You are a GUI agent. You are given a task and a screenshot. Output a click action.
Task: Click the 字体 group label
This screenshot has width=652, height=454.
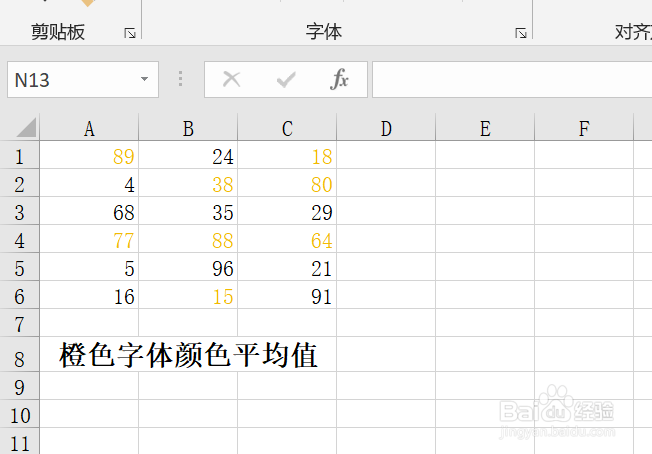[324, 32]
